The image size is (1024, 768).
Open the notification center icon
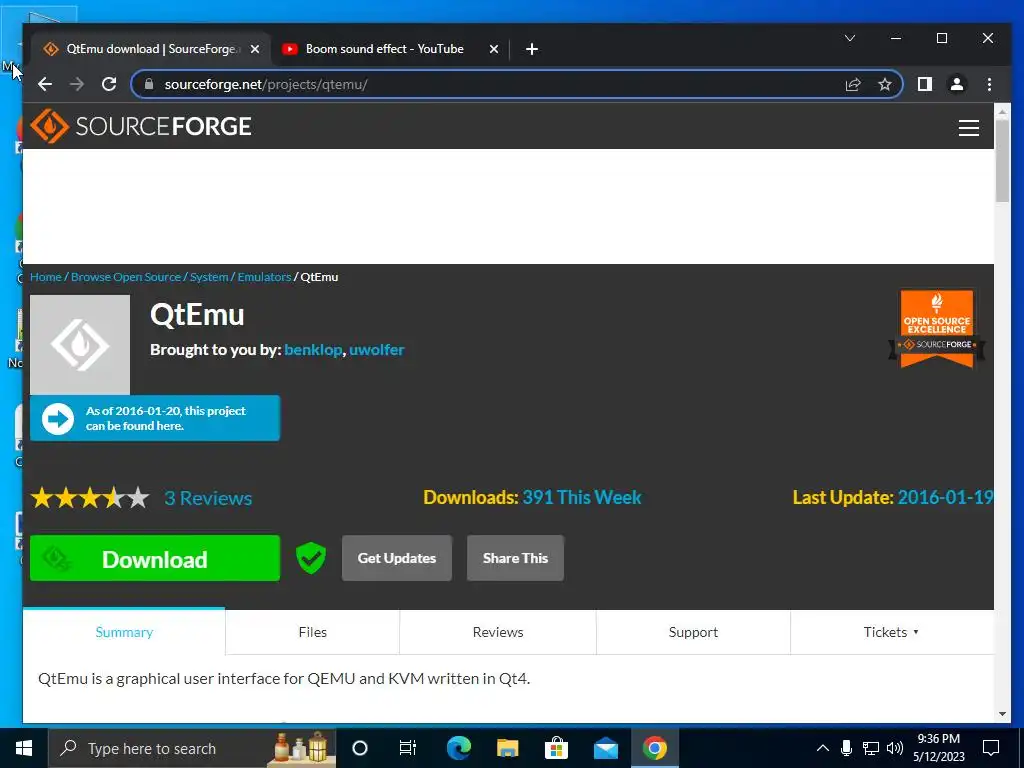991,748
